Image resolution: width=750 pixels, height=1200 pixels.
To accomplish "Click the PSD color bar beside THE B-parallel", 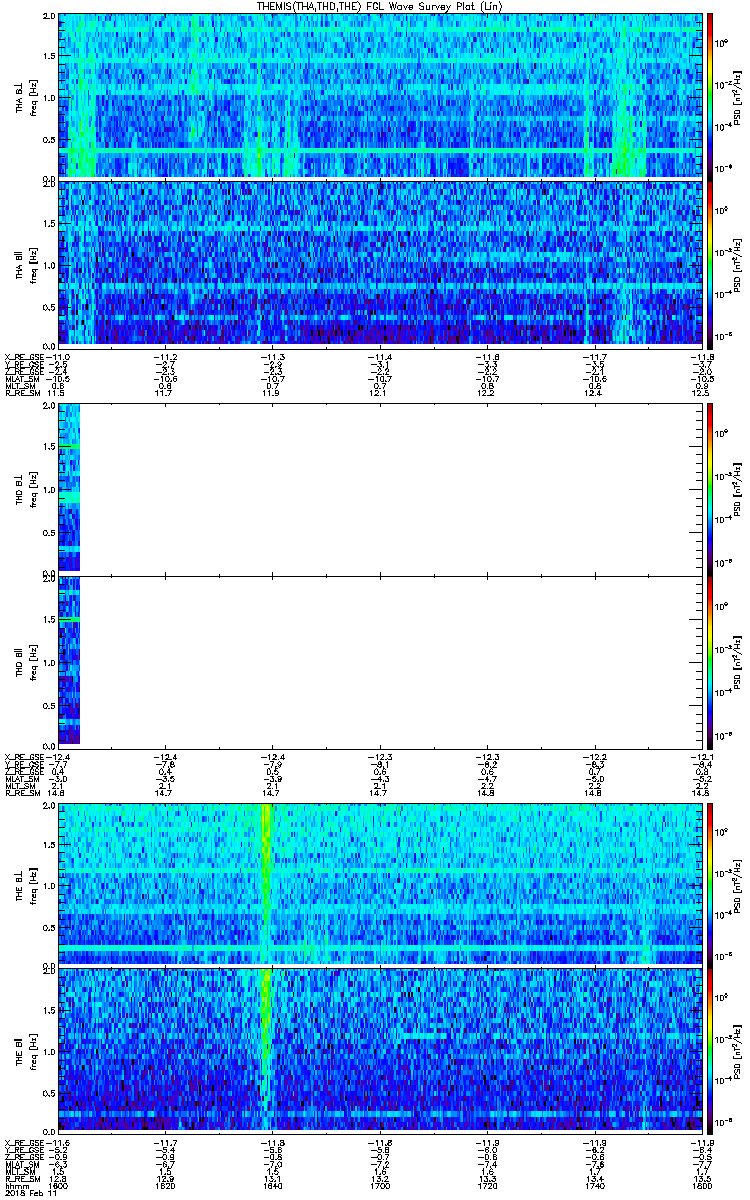I will coord(710,1052).
